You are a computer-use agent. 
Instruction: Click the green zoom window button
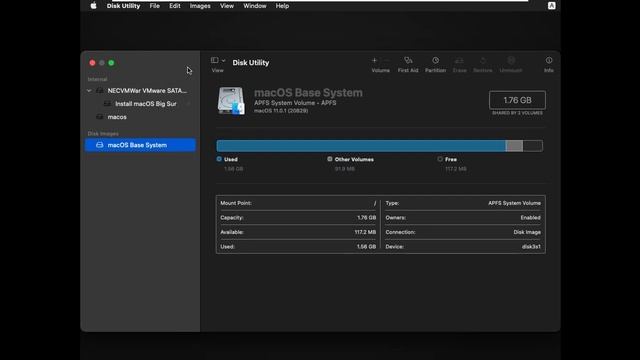tap(111, 63)
